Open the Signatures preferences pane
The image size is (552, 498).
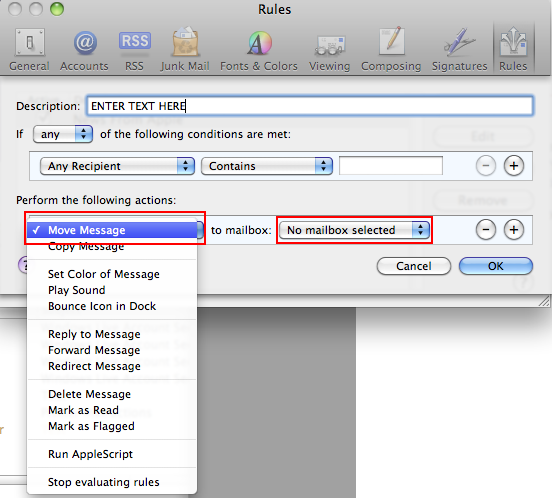[459, 50]
